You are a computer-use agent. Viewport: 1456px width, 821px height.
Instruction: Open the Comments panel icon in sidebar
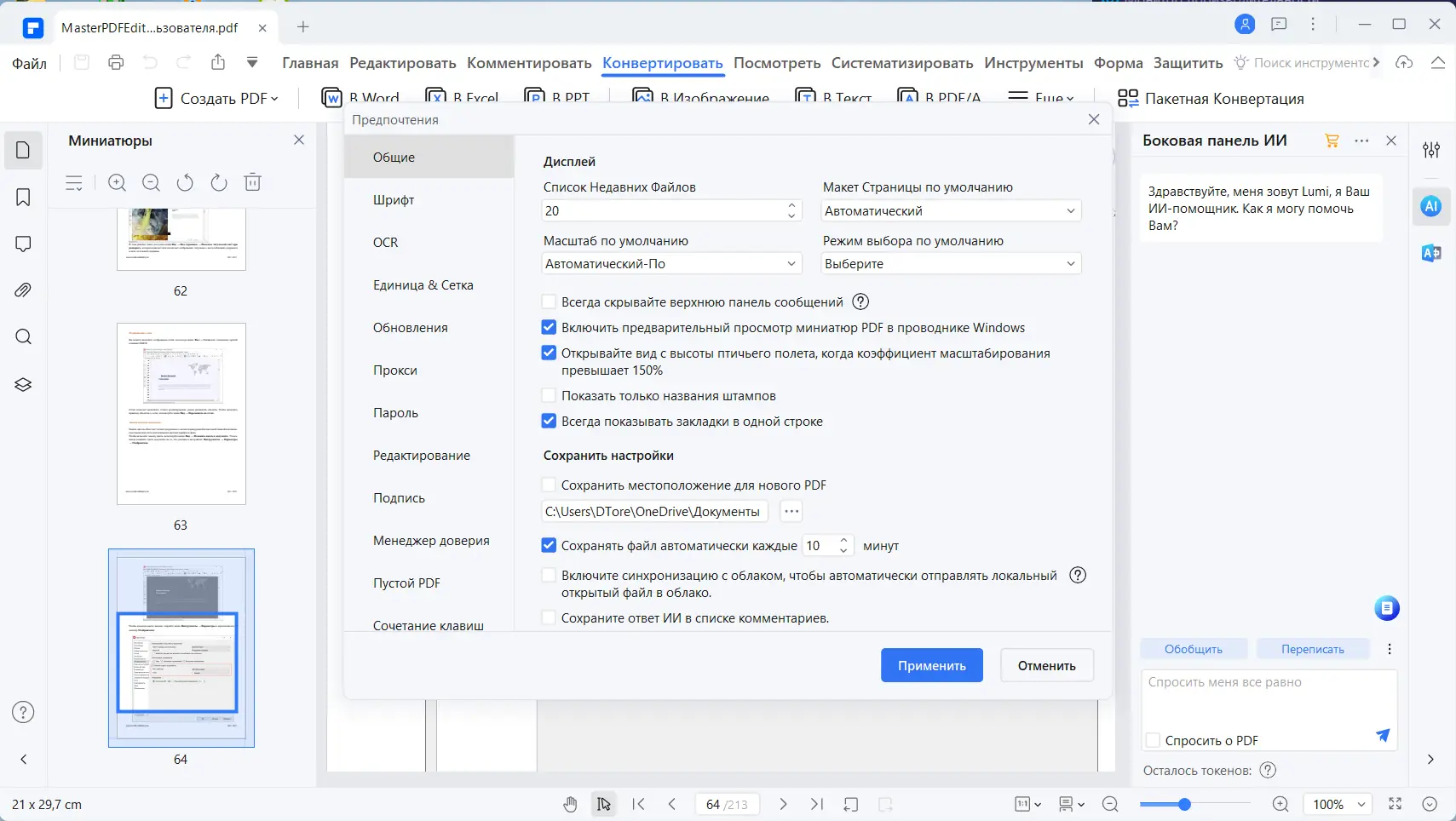click(23, 244)
